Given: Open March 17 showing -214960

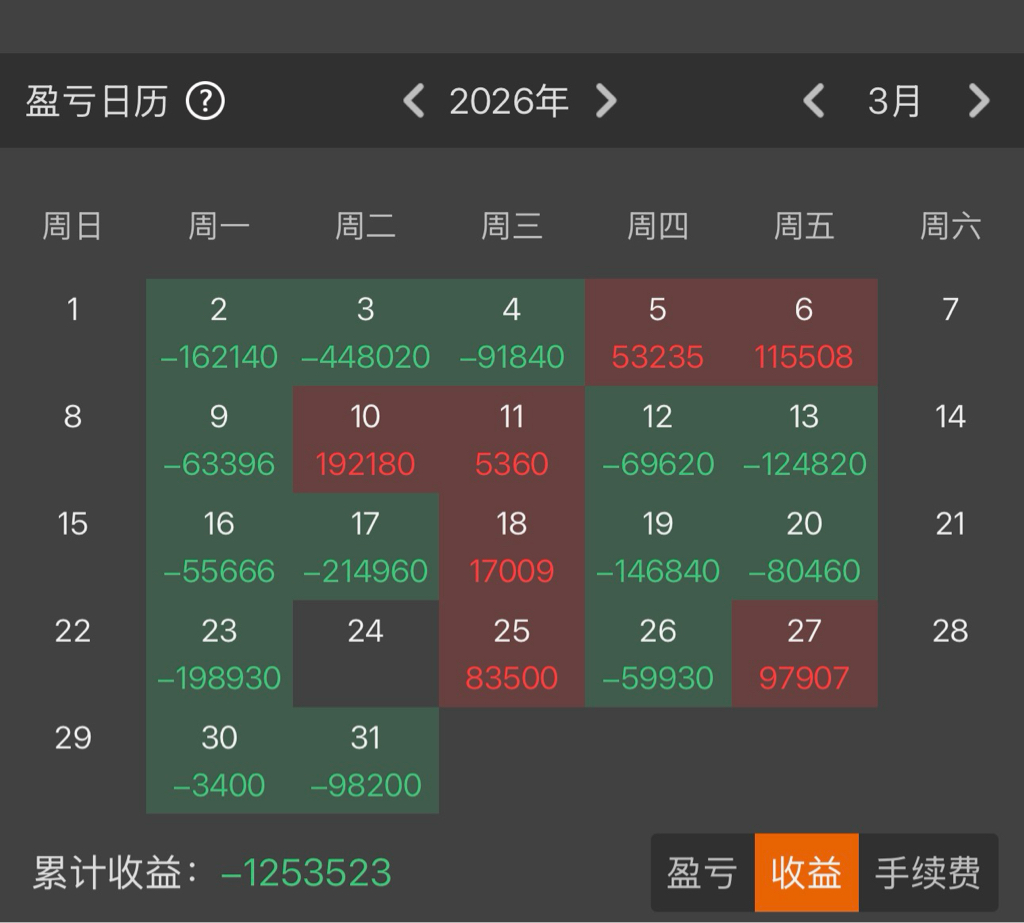Looking at the screenshot, I should (x=365, y=546).
